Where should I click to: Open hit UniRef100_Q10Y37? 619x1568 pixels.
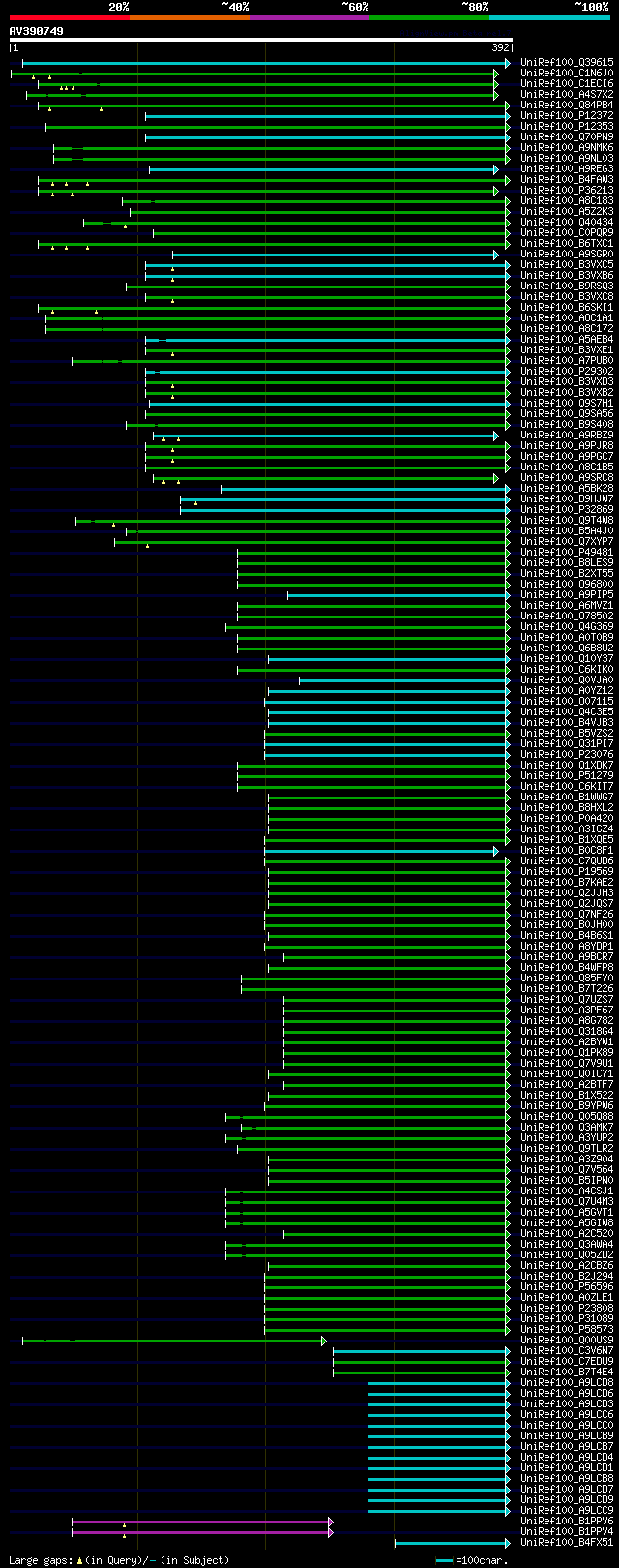click(x=567, y=658)
